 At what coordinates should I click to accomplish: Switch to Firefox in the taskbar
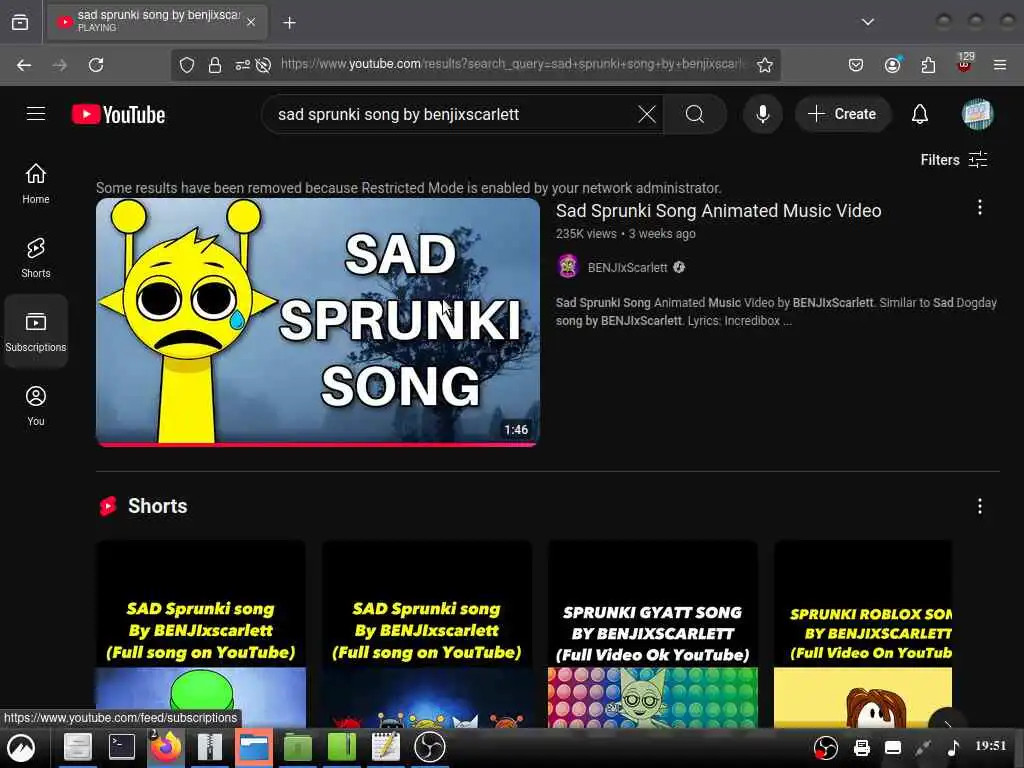(x=166, y=746)
